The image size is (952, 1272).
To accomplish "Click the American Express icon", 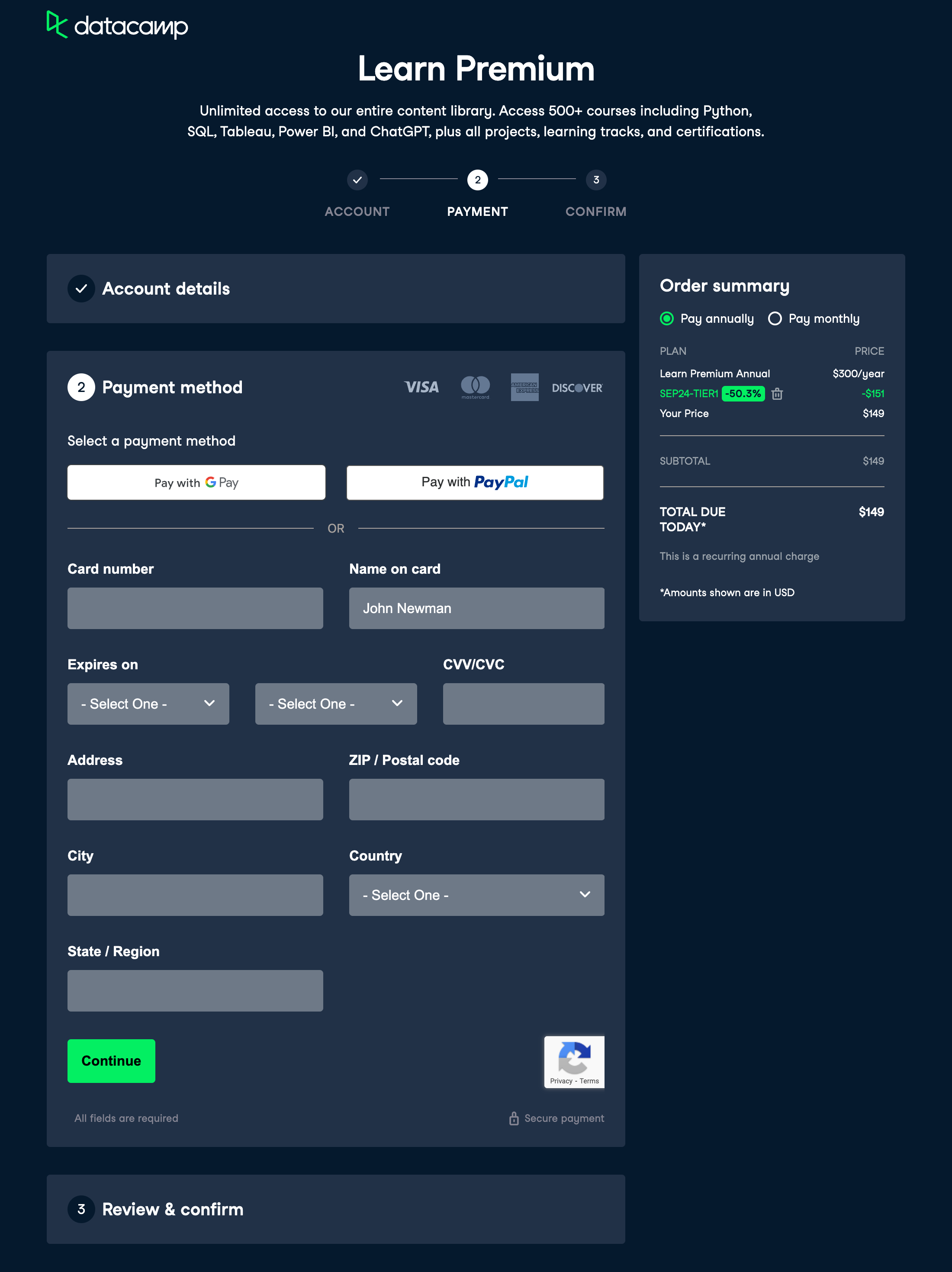I will tap(524, 387).
